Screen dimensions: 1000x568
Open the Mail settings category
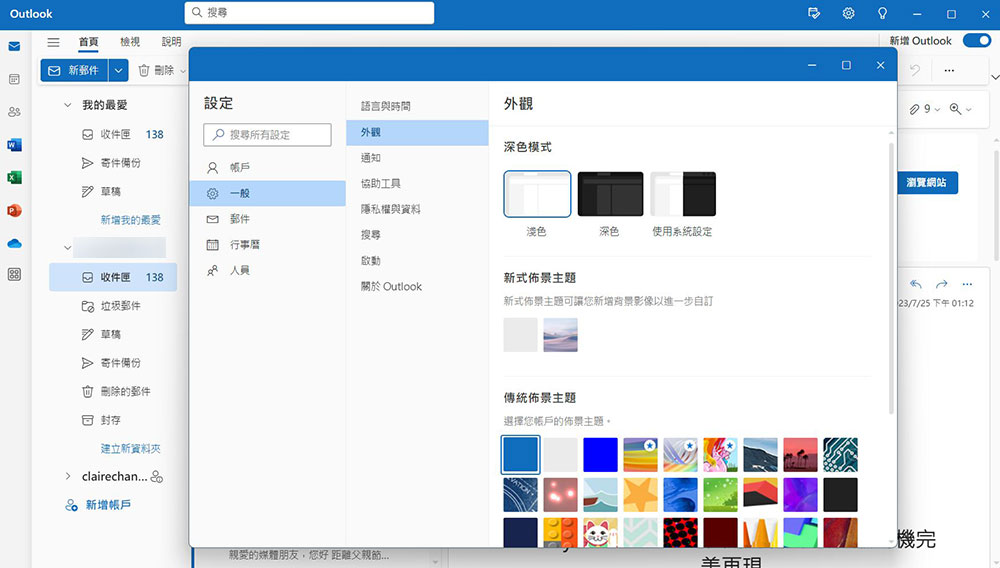point(268,219)
